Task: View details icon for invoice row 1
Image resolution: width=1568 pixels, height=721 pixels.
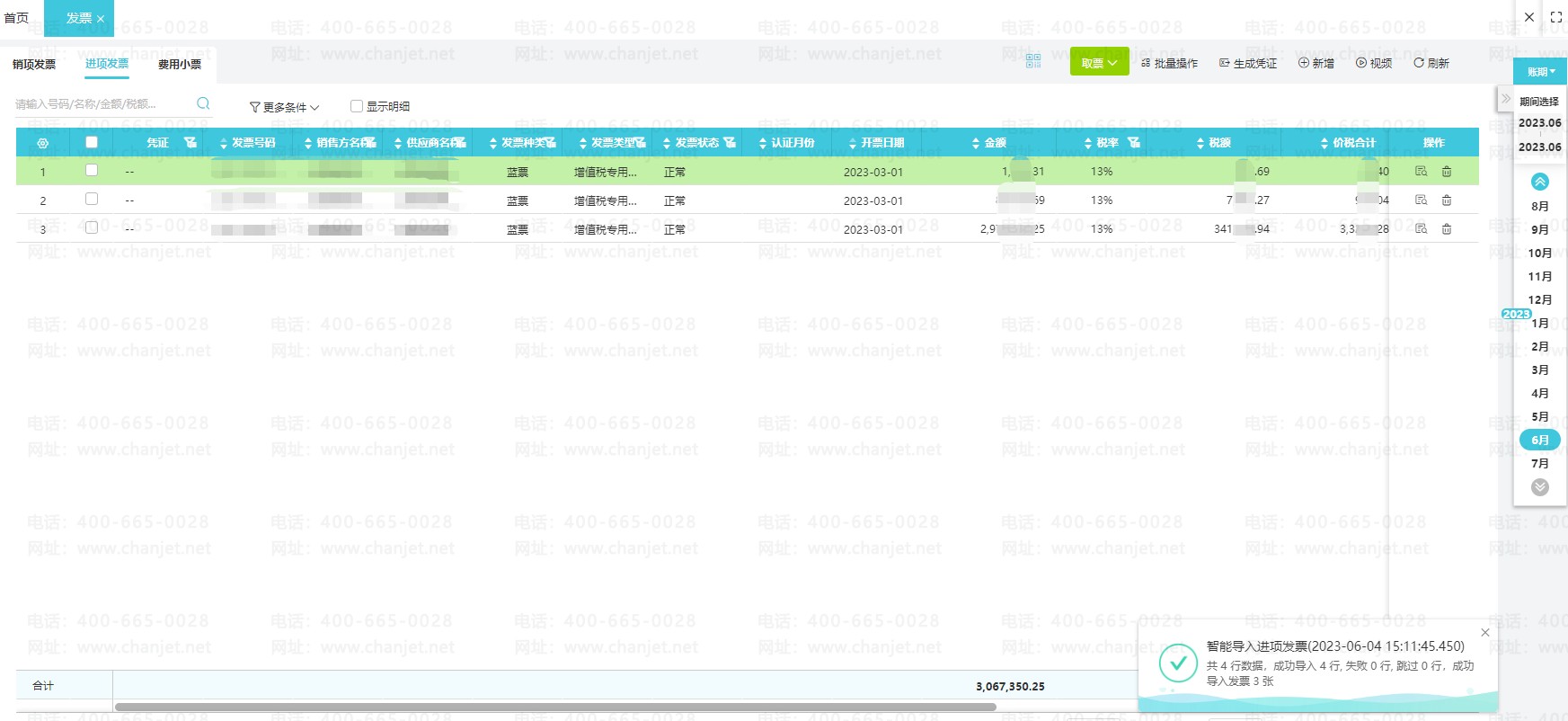Action: pyautogui.click(x=1421, y=171)
